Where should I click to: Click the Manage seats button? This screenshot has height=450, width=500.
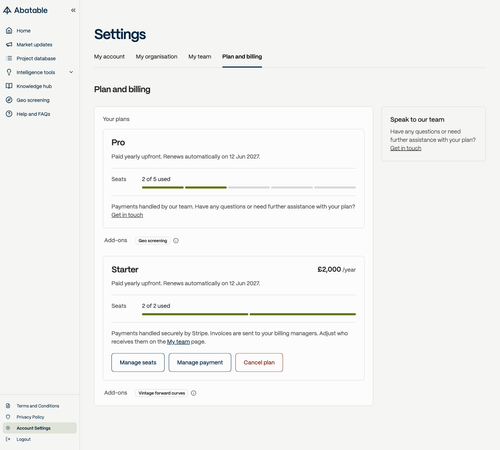[x=138, y=362]
